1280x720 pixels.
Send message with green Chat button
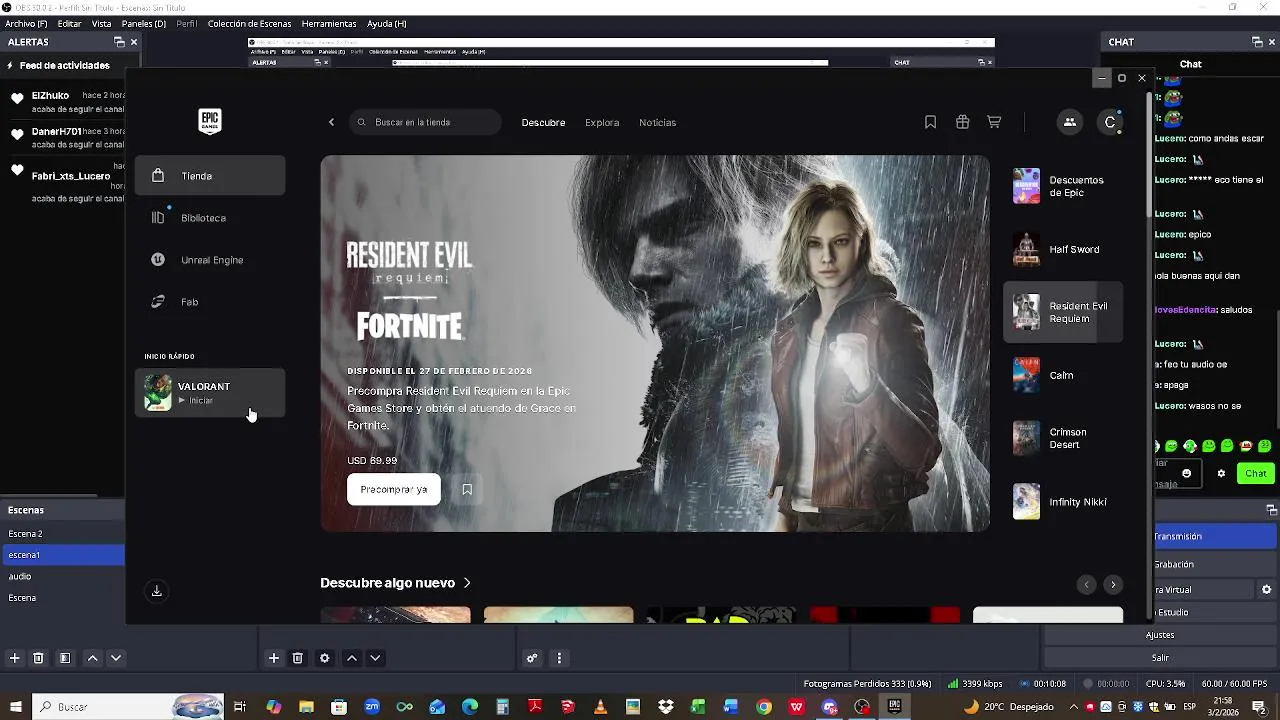(1256, 473)
